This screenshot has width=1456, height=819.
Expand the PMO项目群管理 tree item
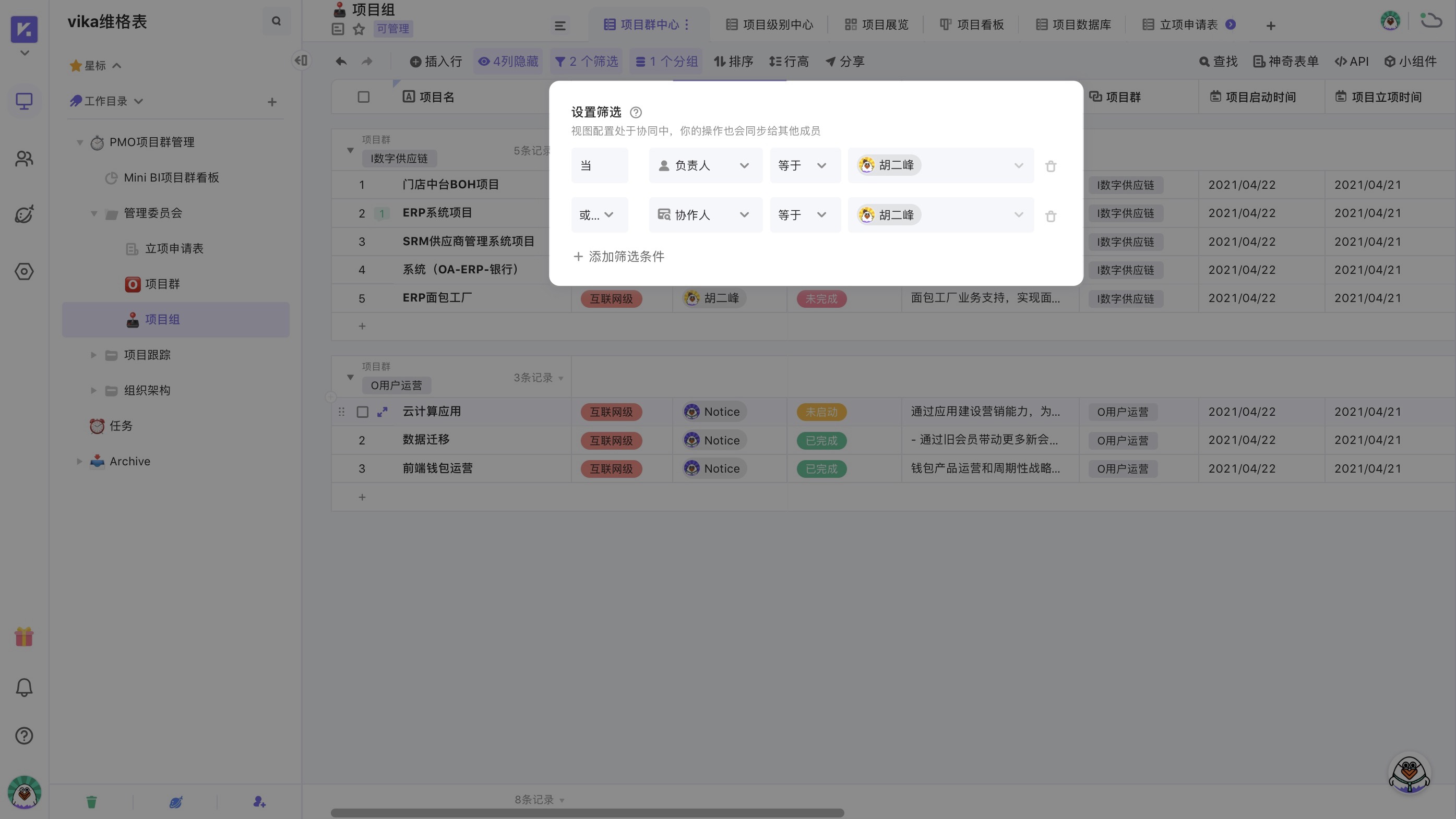[79, 142]
